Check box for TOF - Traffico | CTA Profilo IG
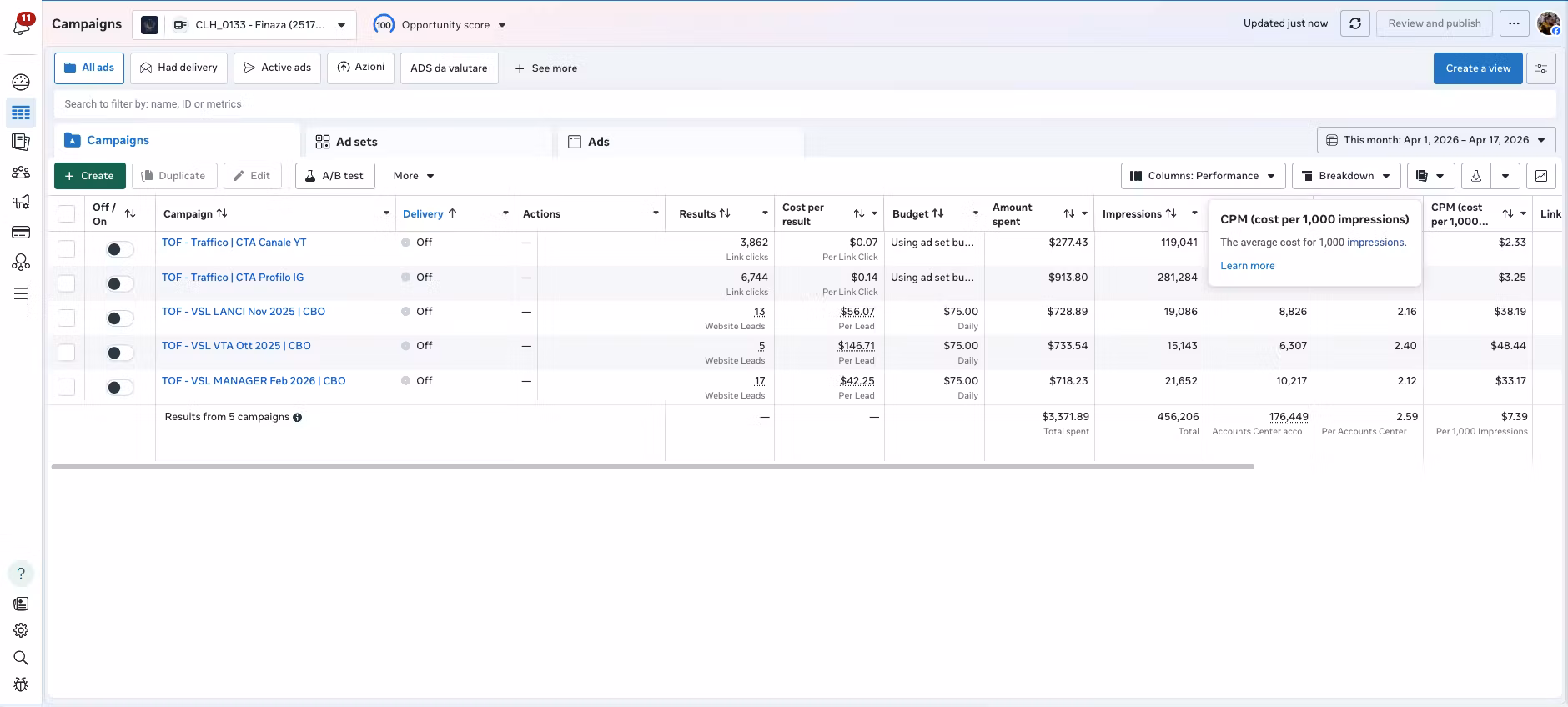 click(67, 283)
